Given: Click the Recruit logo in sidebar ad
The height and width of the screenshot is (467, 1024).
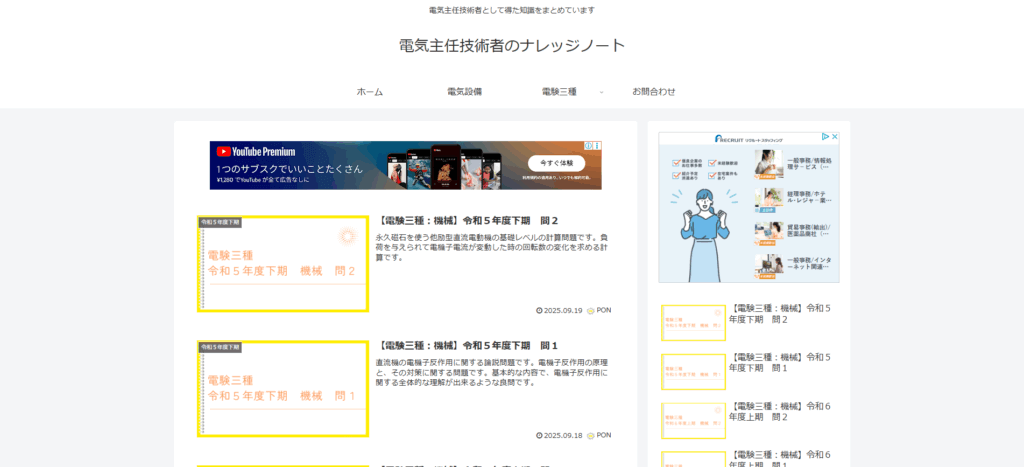Looking at the screenshot, I should point(748,139).
